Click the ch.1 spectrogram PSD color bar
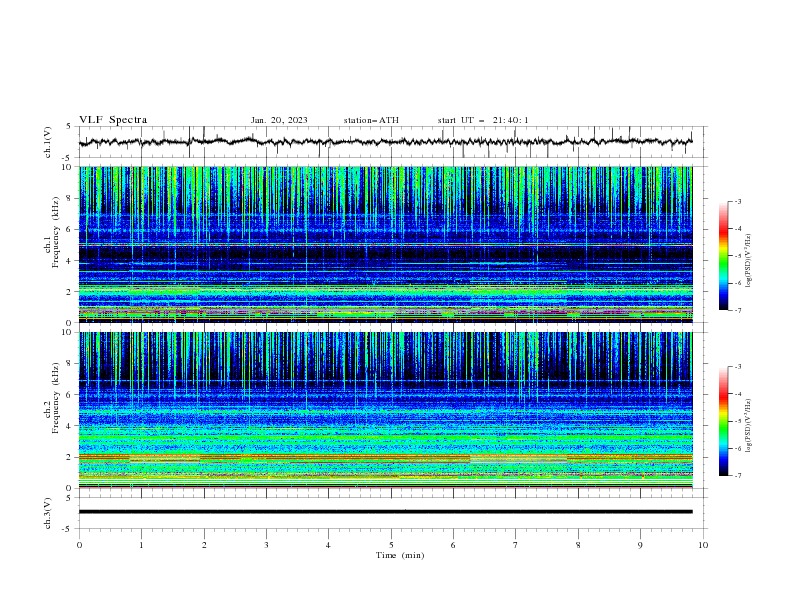 coord(724,256)
